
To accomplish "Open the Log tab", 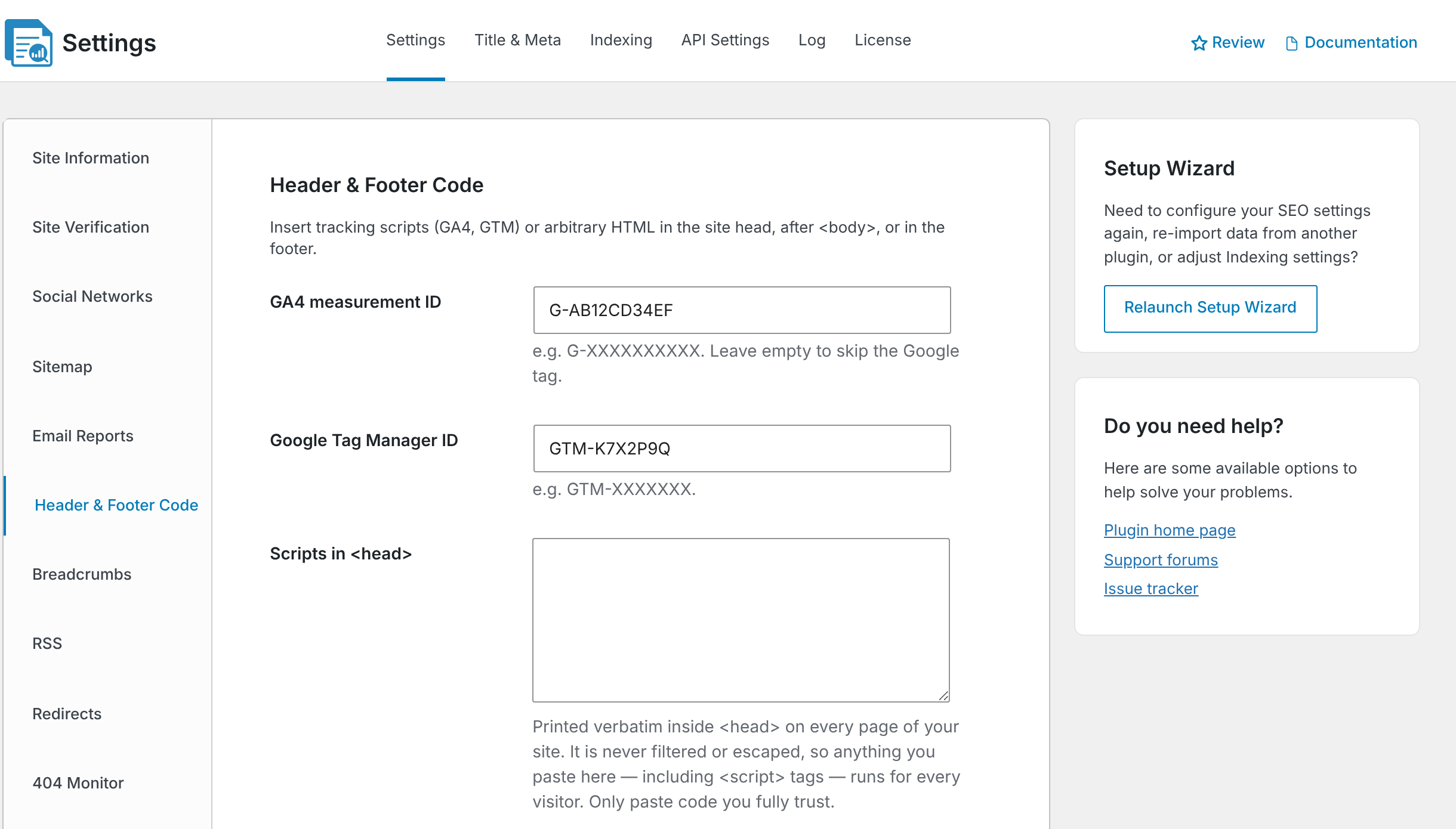I will point(812,40).
